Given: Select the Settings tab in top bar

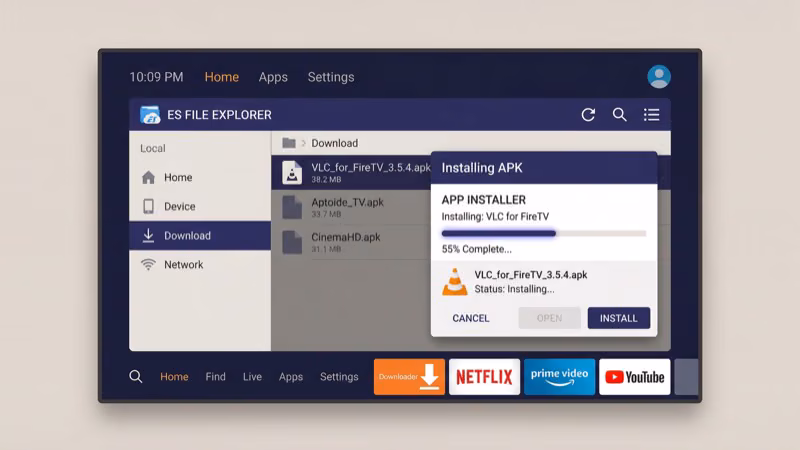Looking at the screenshot, I should click(331, 77).
